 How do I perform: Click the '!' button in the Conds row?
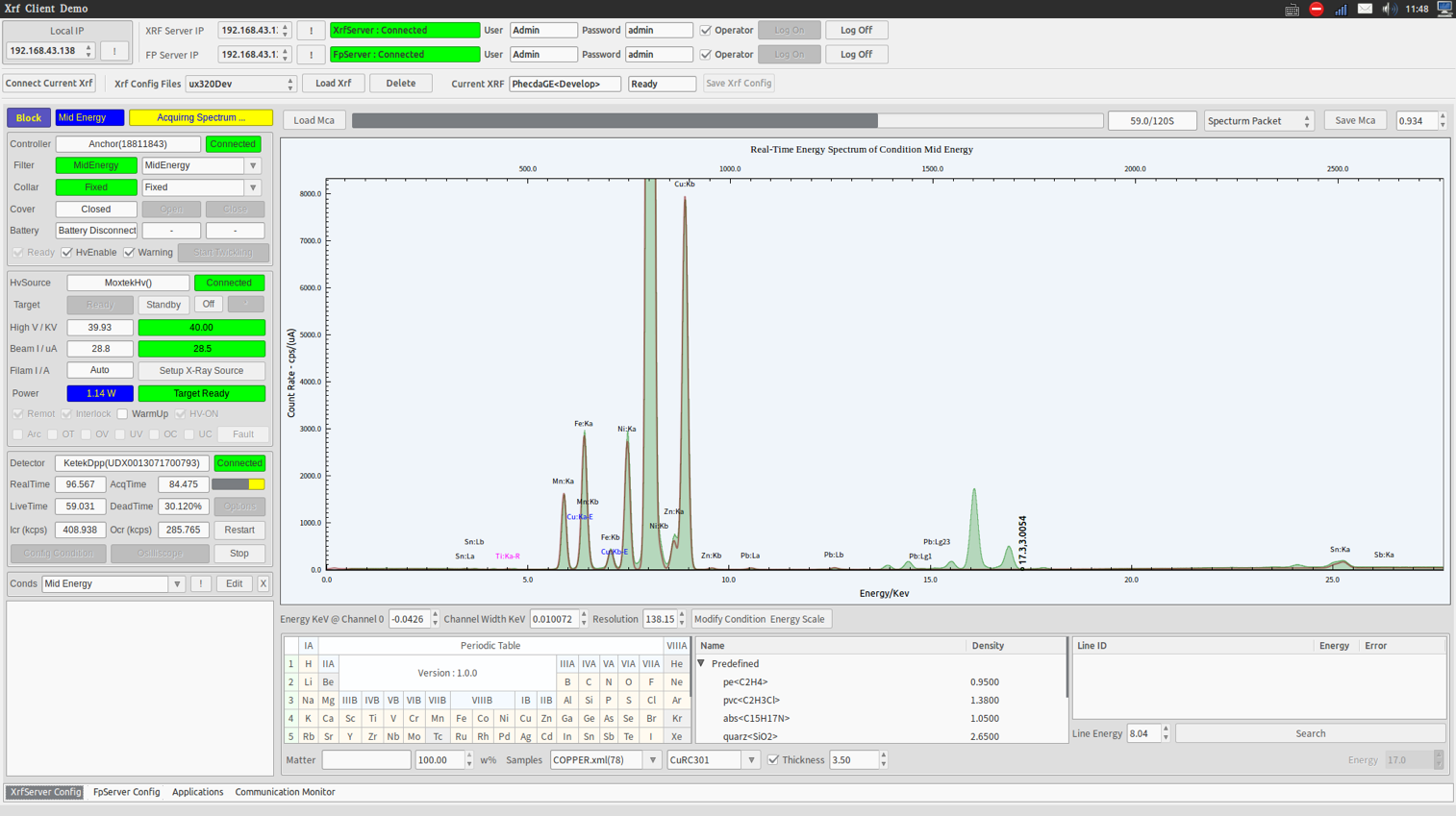click(200, 583)
